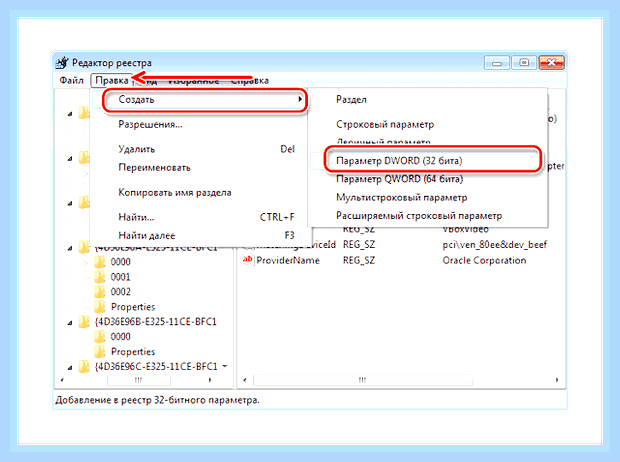
Task: Create Параметр QWORD (64 бита)
Action: [x=399, y=179]
